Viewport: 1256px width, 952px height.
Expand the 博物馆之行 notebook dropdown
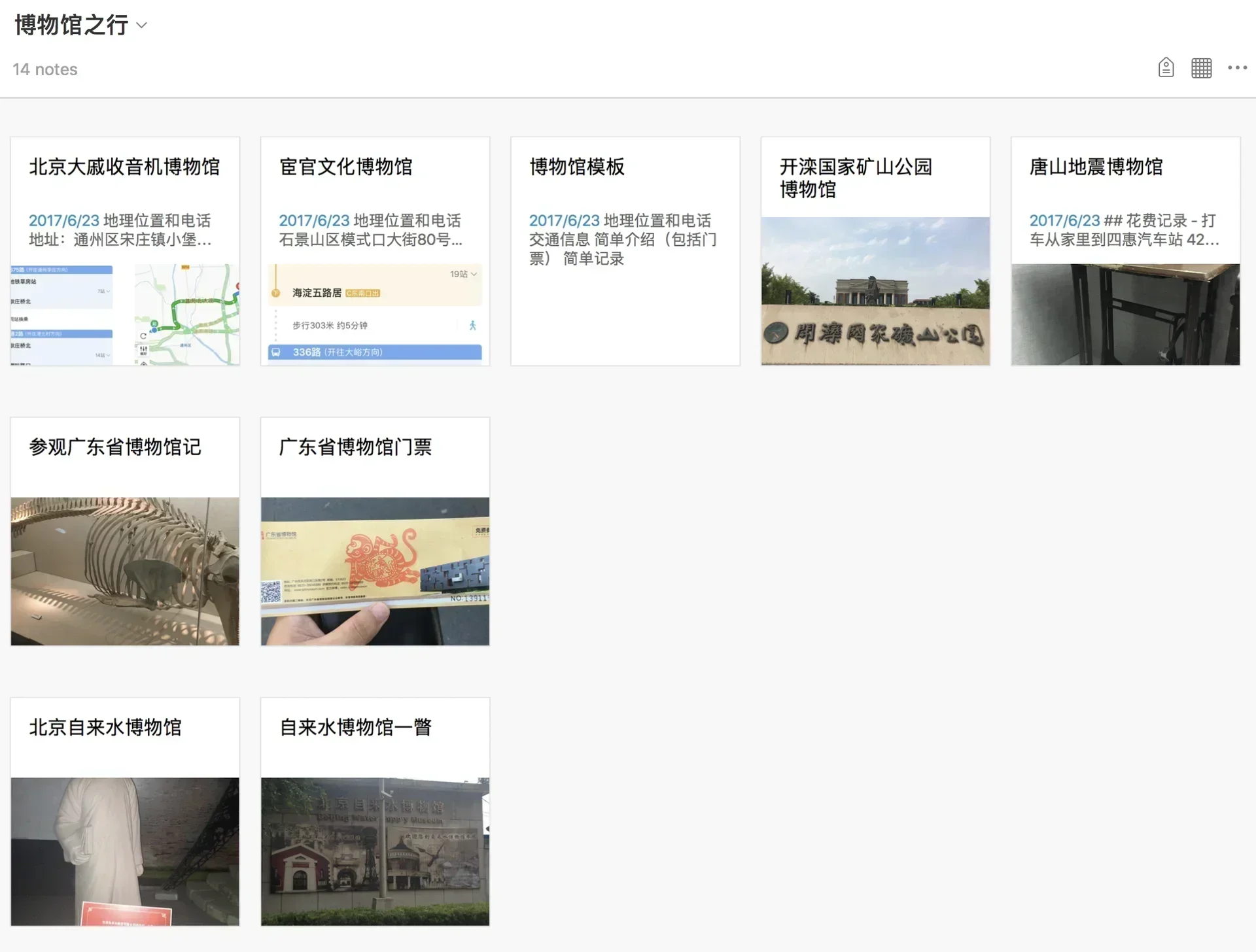(x=142, y=25)
